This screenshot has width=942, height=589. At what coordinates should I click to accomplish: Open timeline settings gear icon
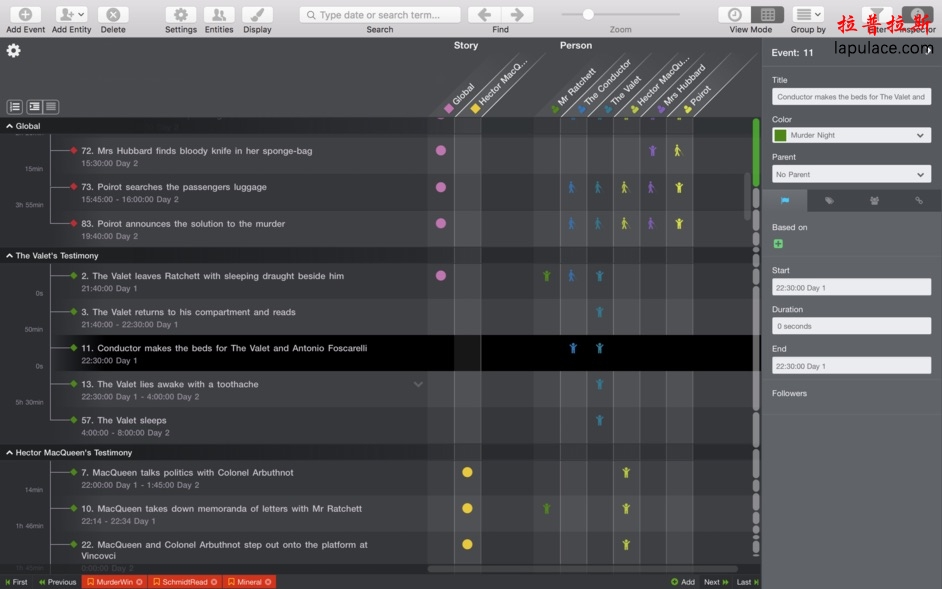[x=13, y=51]
